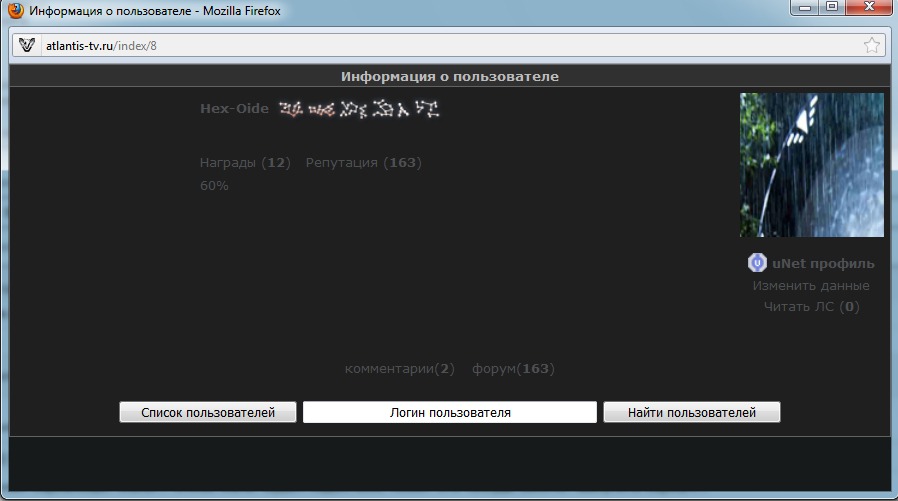Click the Ancient-glyph rank image beside Hex-Oide
Viewport: 898px width, 501px height.
[x=359, y=109]
